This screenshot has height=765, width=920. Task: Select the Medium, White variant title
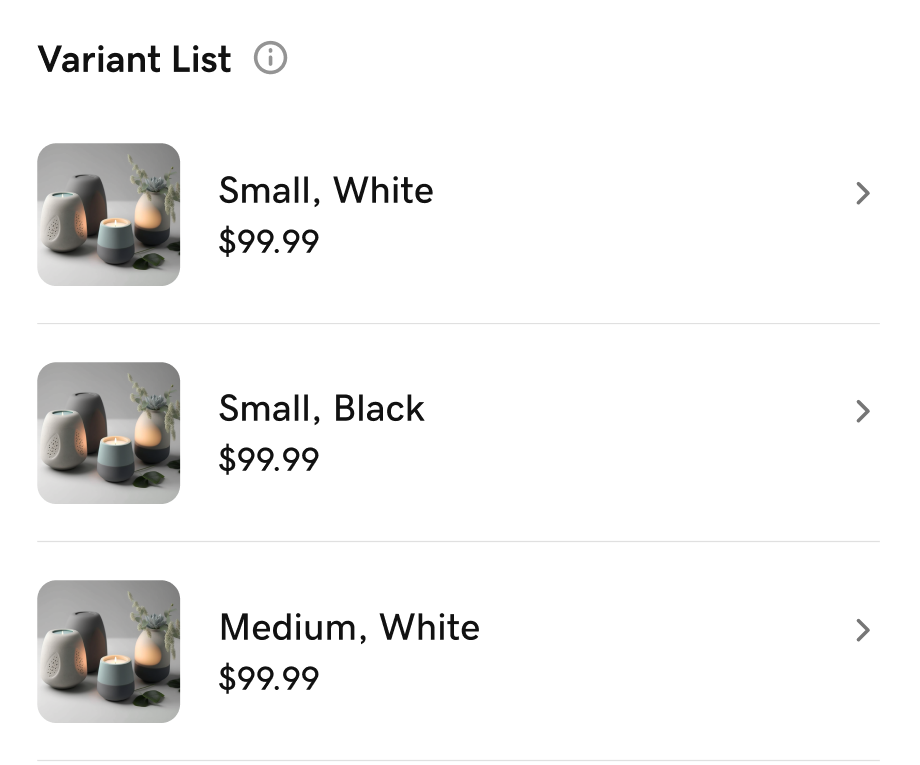tap(349, 627)
